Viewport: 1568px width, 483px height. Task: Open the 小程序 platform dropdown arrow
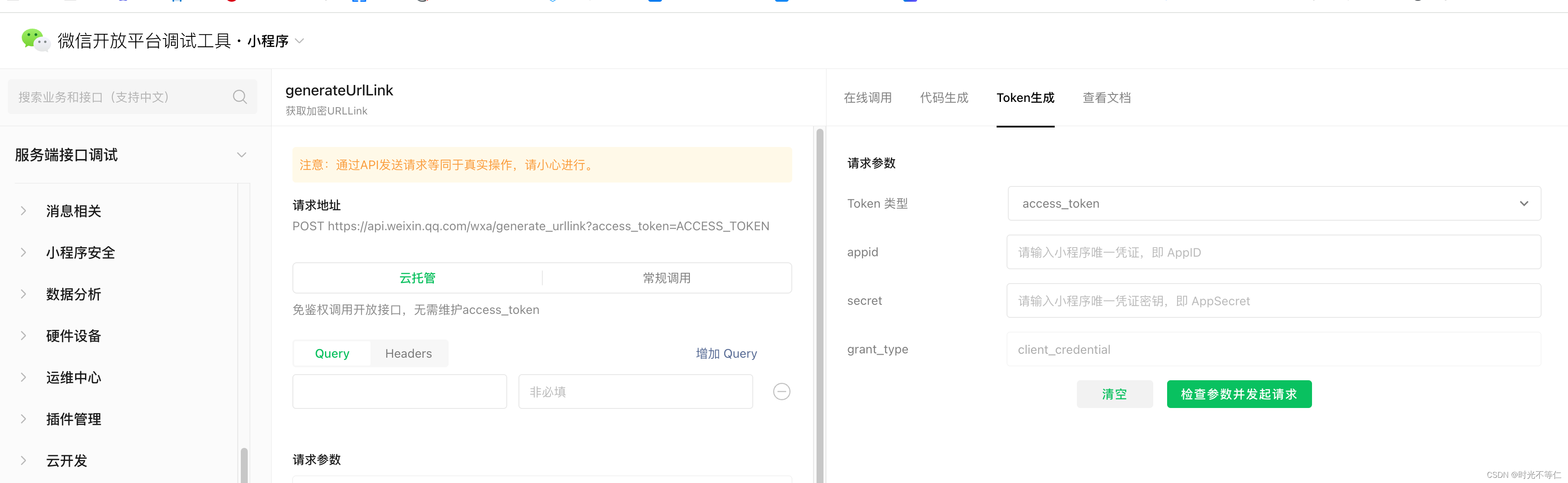tap(299, 41)
